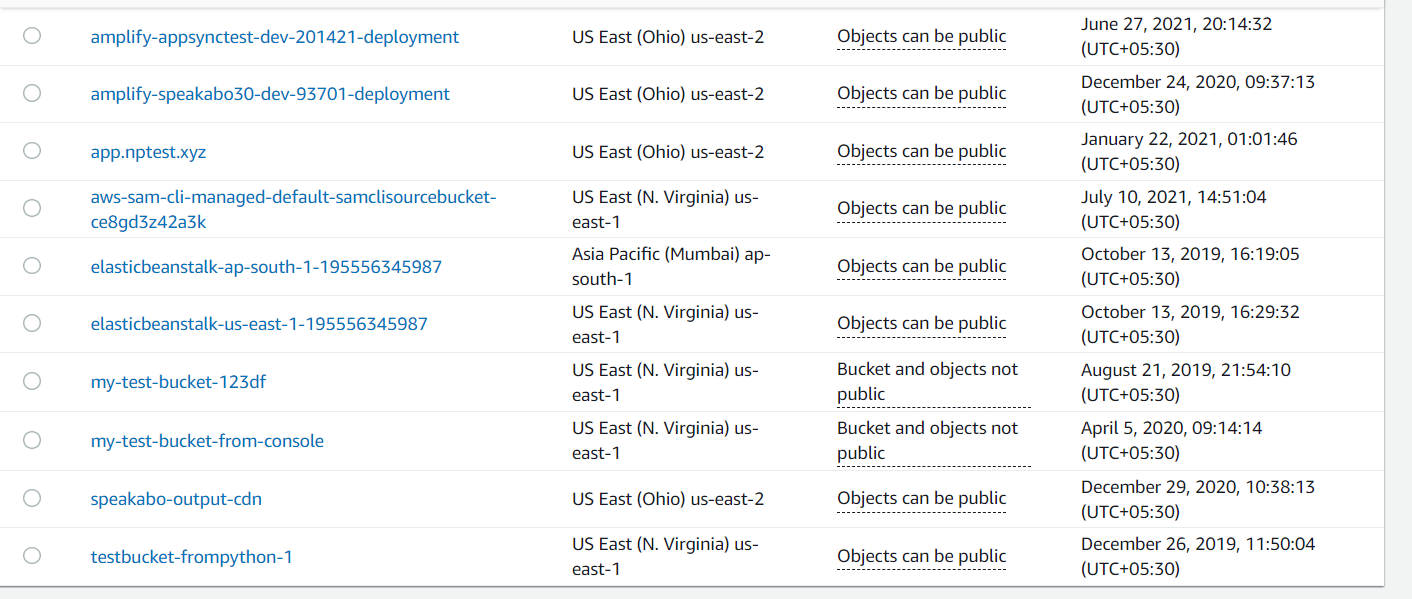Choose the app.nptest.xyz bucket radio button
1412x599 pixels.
32,151
